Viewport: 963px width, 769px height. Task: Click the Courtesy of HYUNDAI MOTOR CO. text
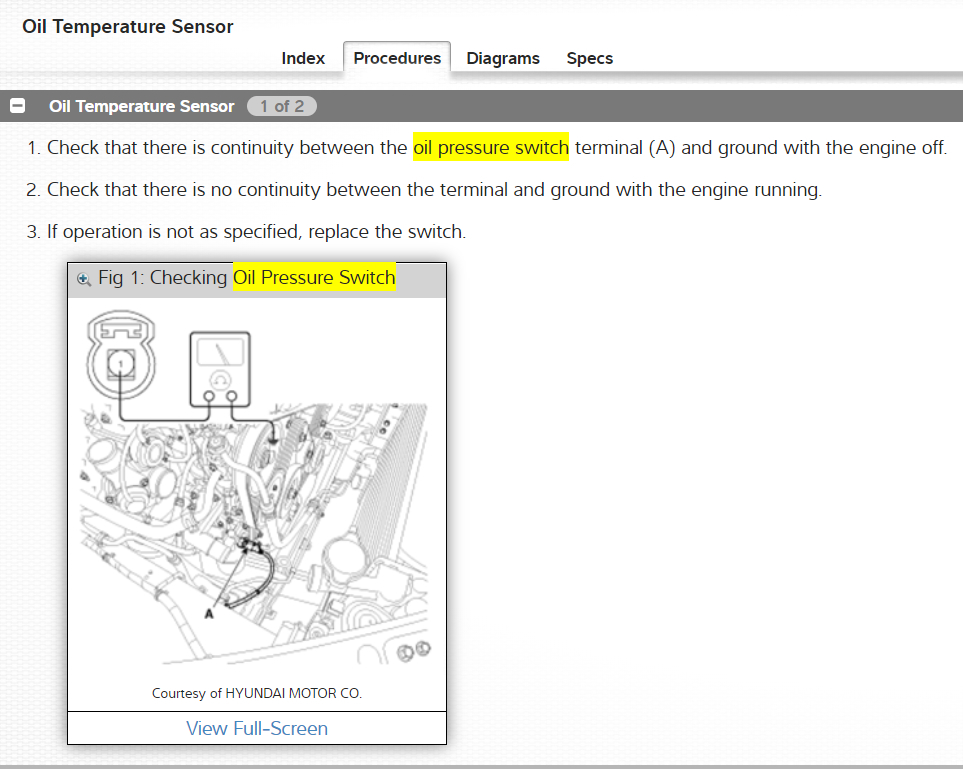click(x=257, y=693)
